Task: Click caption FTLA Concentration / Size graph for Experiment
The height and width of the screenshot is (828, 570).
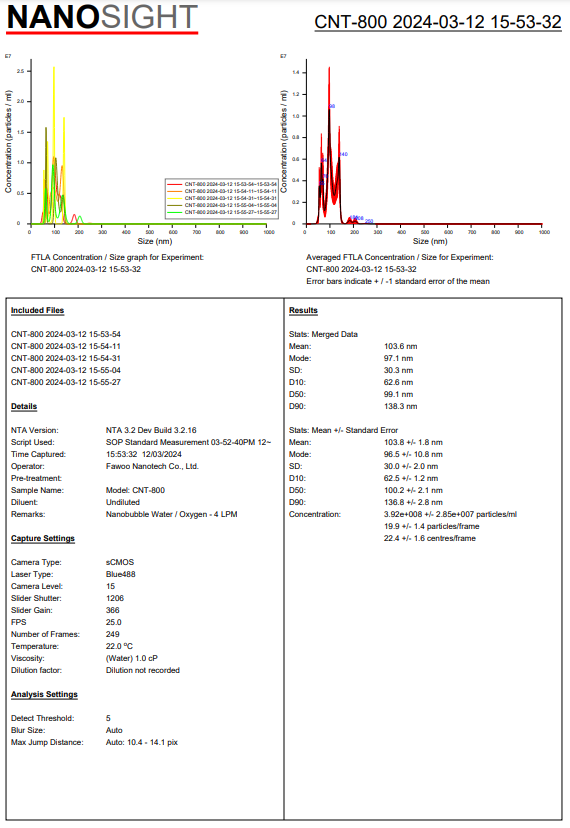Action: 117,257
